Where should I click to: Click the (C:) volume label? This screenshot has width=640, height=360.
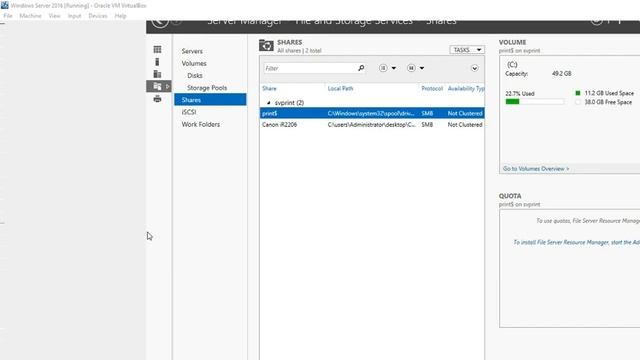512,64
